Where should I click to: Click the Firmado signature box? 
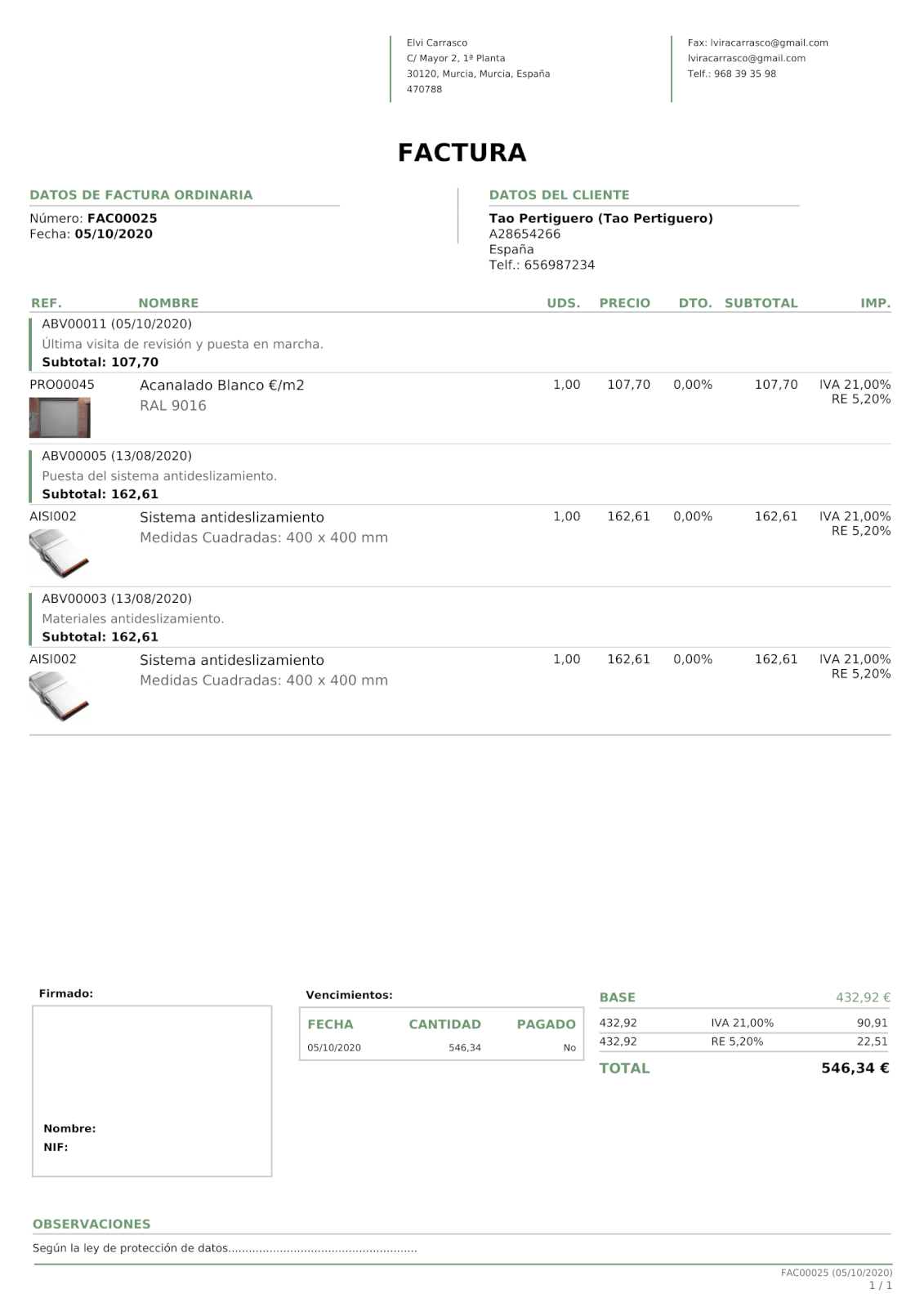(x=152, y=1091)
